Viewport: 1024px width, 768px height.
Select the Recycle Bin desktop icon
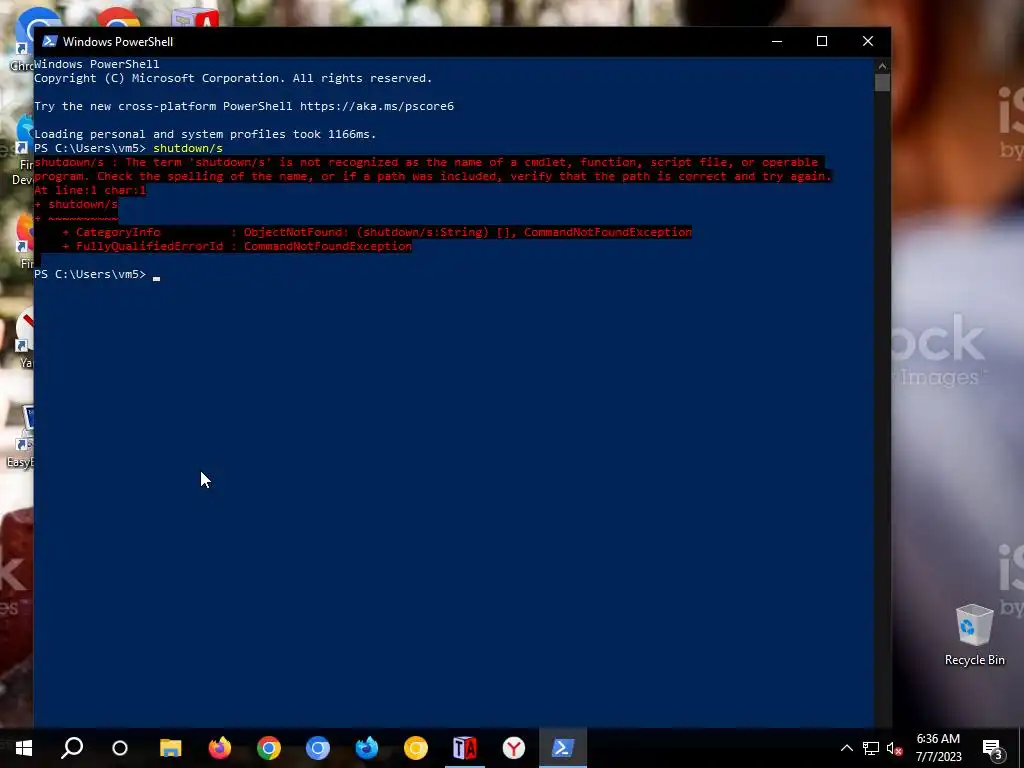pyautogui.click(x=974, y=635)
